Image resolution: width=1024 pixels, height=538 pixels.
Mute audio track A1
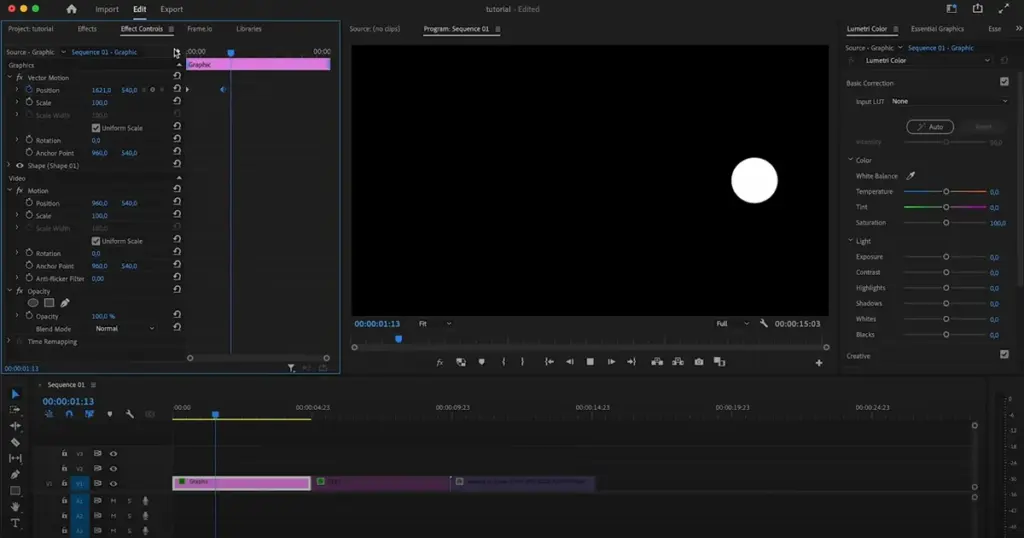(113, 501)
